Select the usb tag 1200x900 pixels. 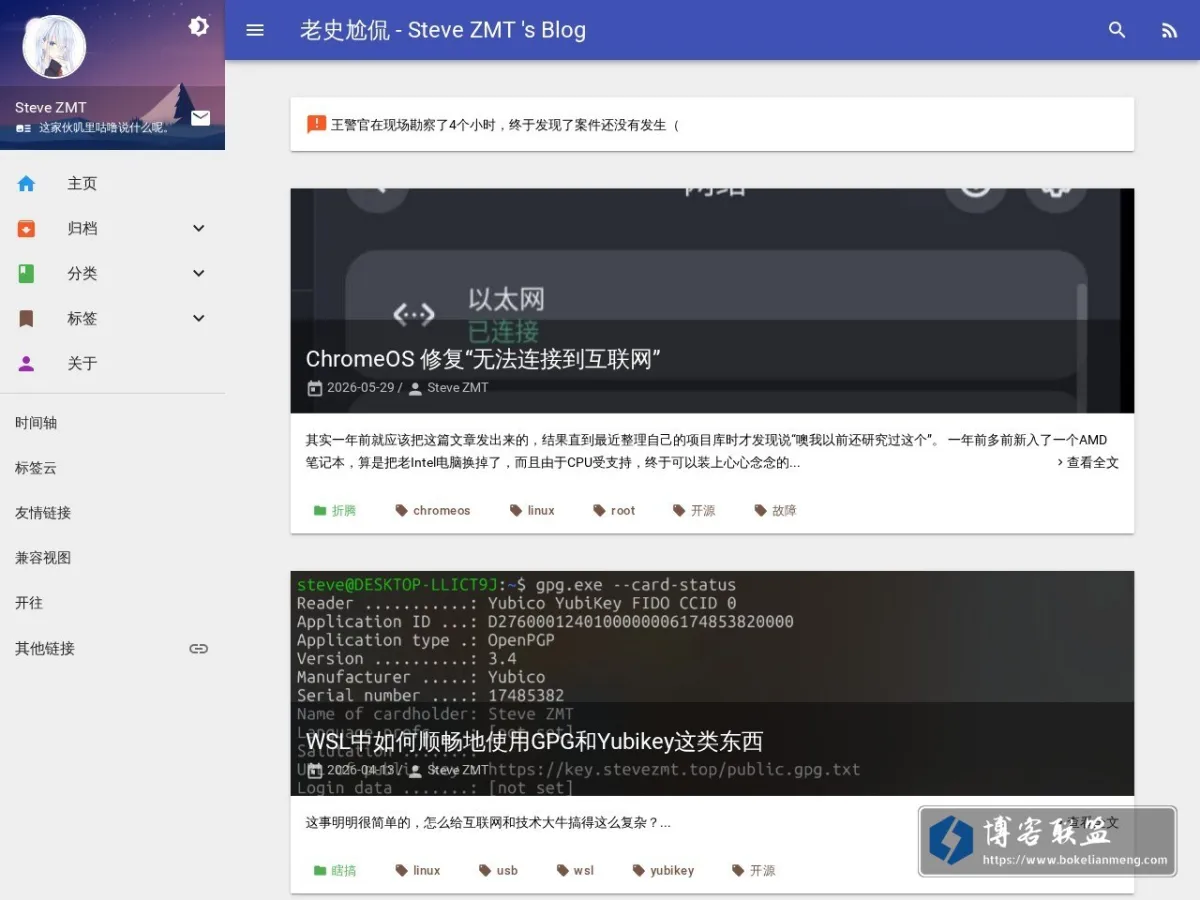498,871
